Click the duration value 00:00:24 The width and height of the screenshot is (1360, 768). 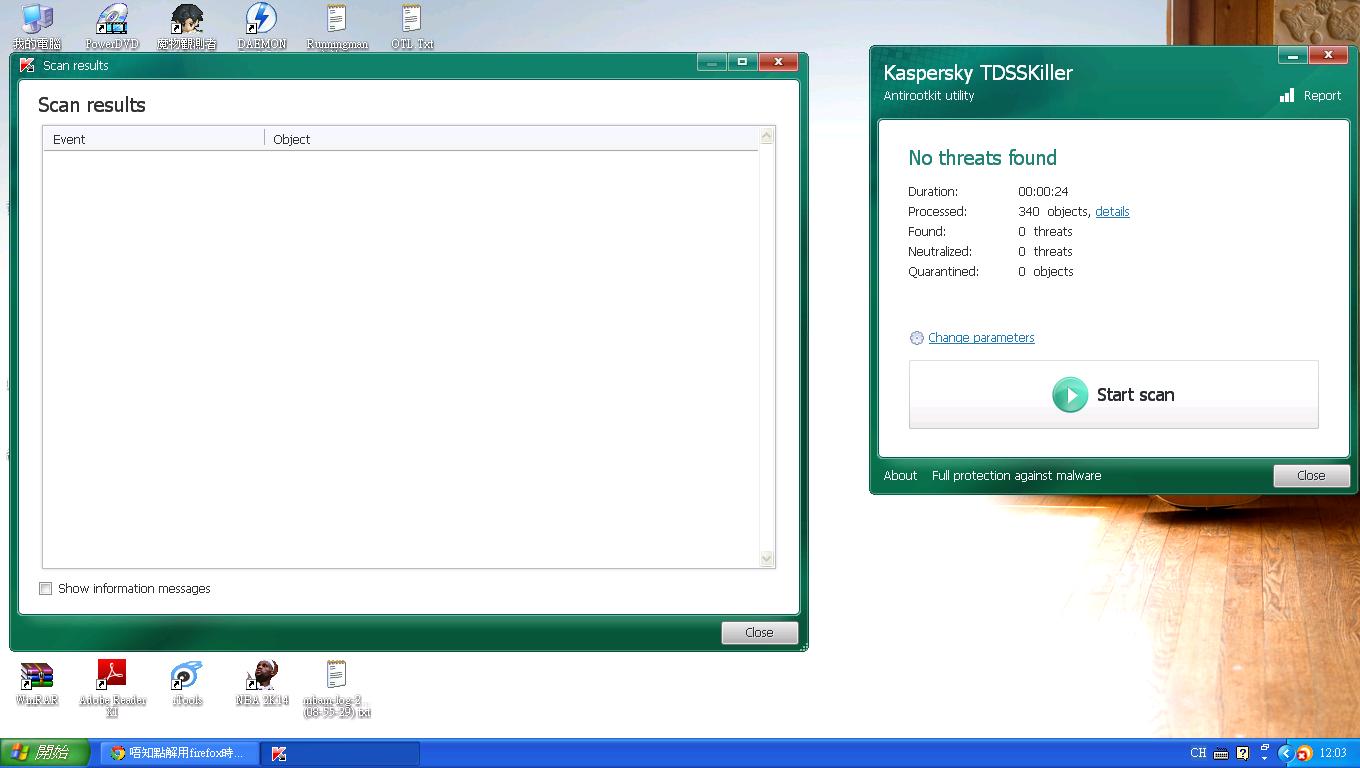1043,192
